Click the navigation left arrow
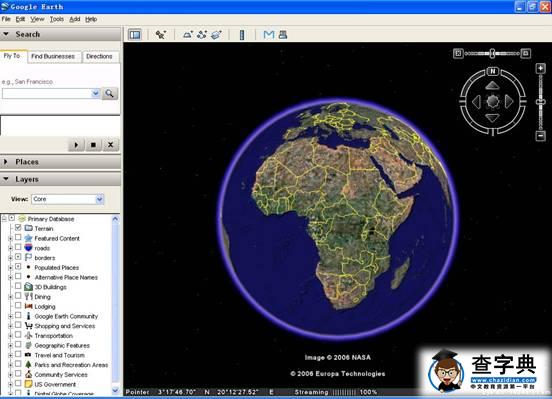The height and width of the screenshot is (399, 552). tap(476, 102)
